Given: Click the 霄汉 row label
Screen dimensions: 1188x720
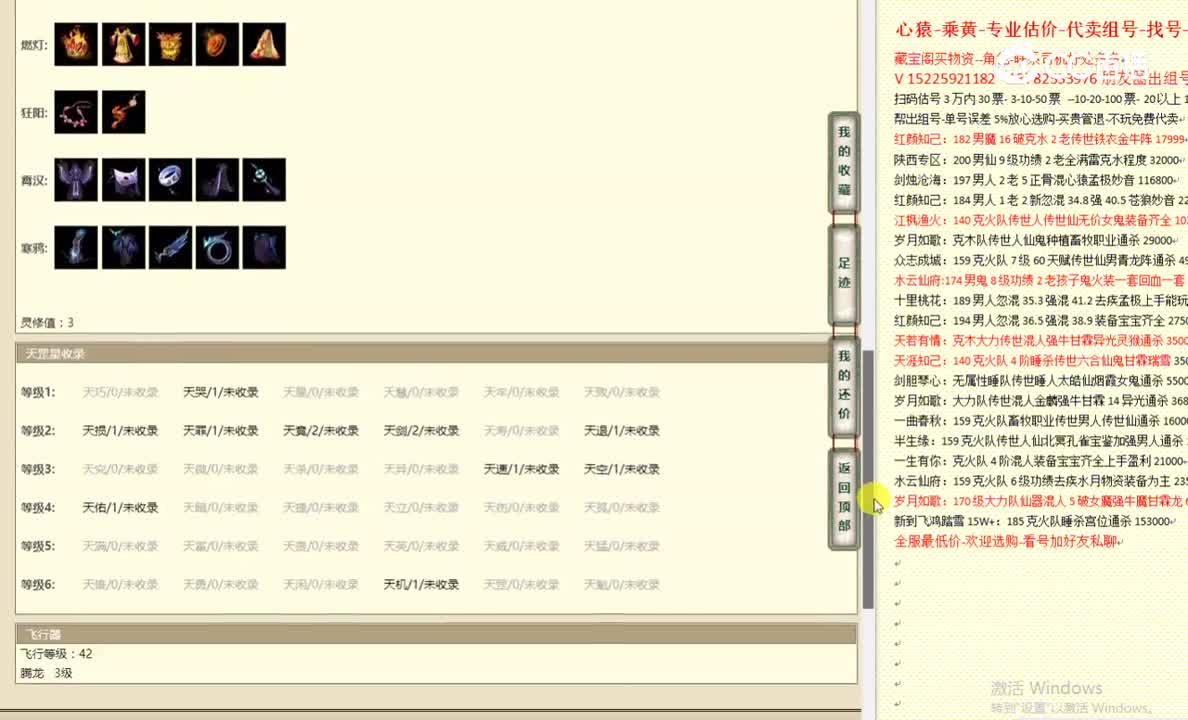Looking at the screenshot, I should (x=34, y=180).
